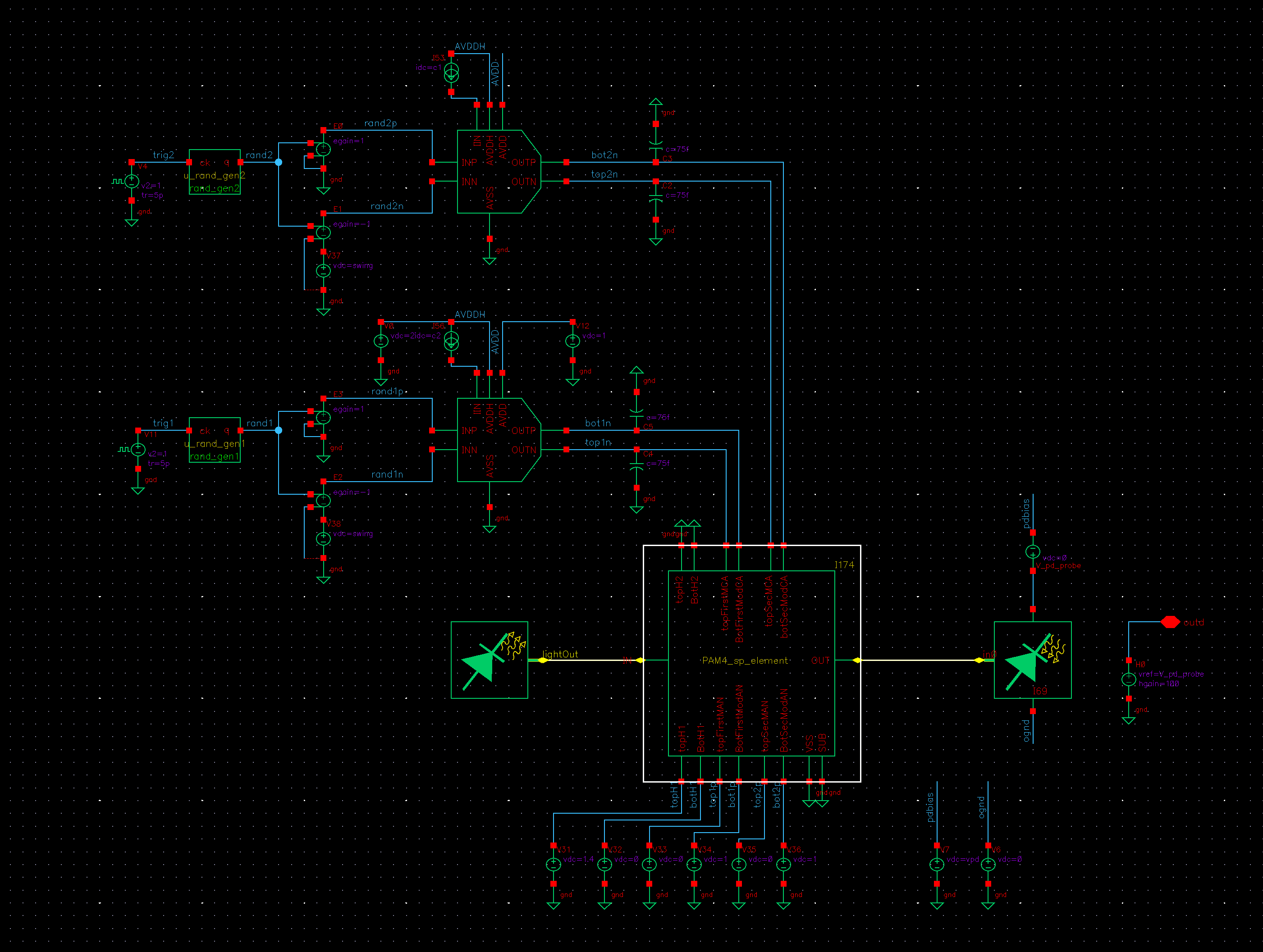
Task: Click the rand1p net label
Action: [x=387, y=392]
